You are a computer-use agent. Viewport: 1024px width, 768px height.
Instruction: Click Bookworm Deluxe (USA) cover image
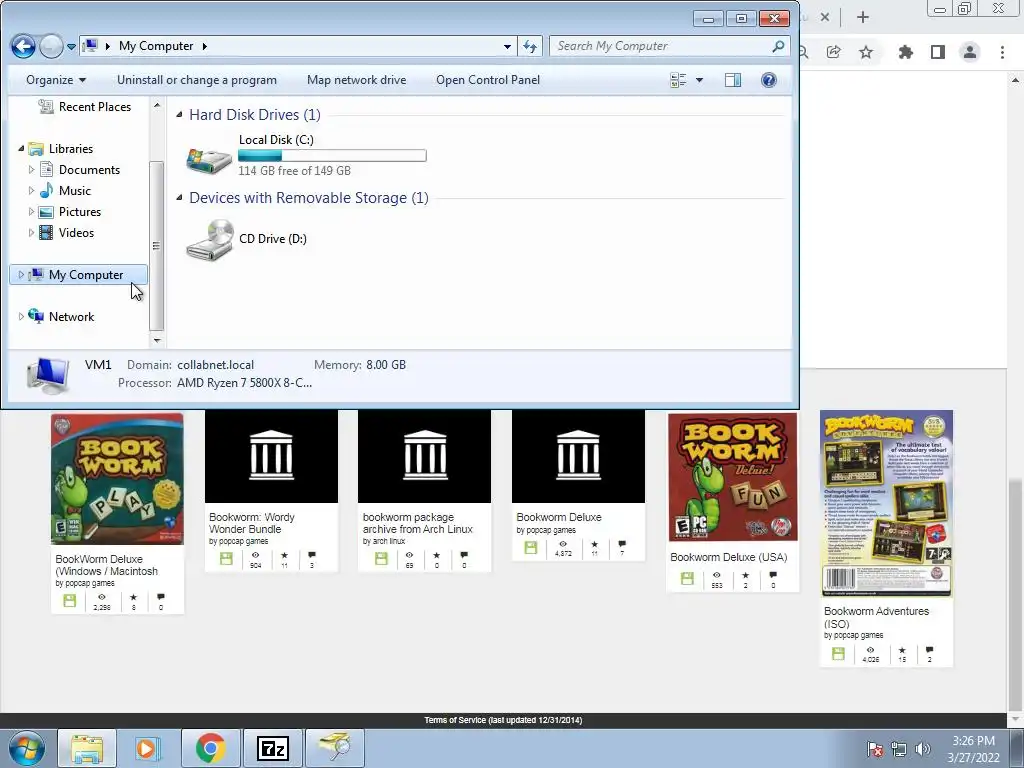[x=733, y=477]
